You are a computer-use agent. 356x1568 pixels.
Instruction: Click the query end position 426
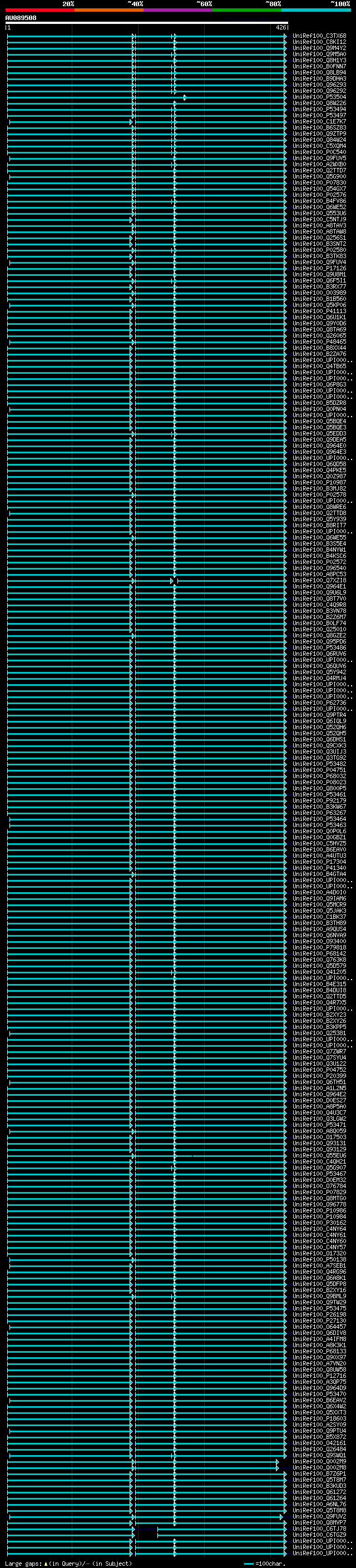point(280,27)
